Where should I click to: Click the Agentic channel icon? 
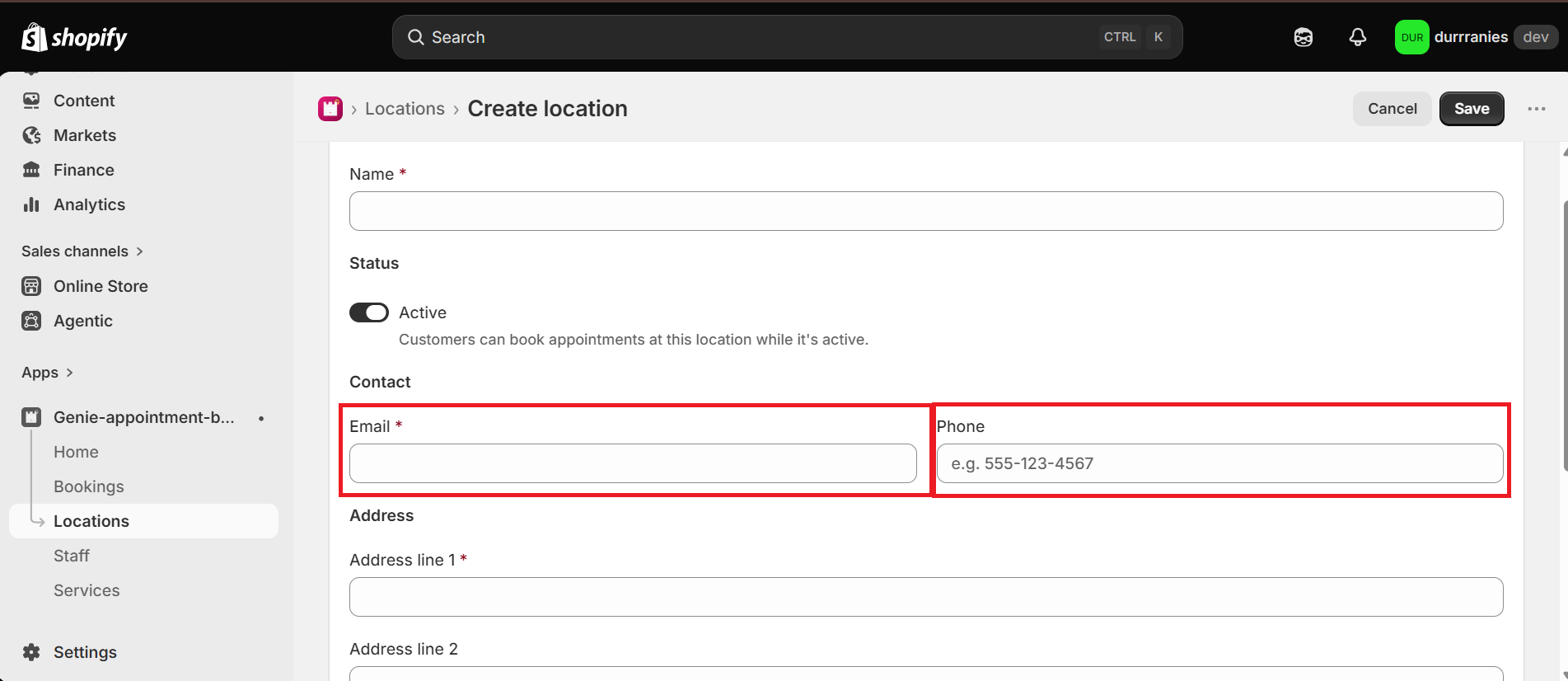pos(31,321)
